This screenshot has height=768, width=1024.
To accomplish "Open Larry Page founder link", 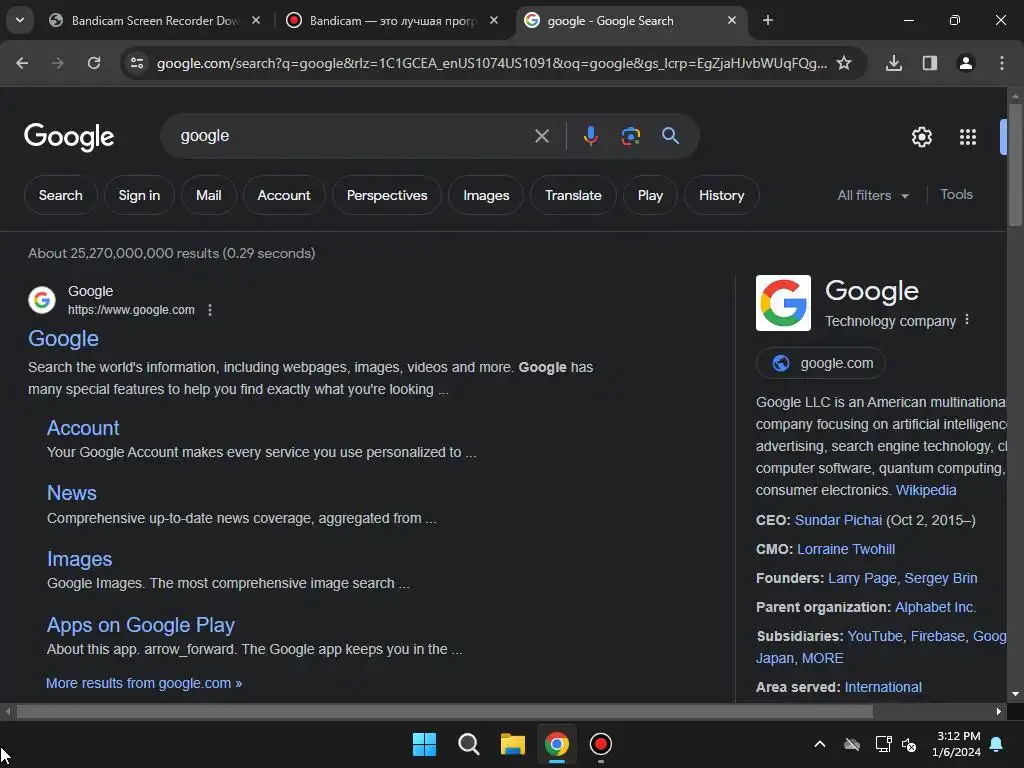I will tap(862, 578).
